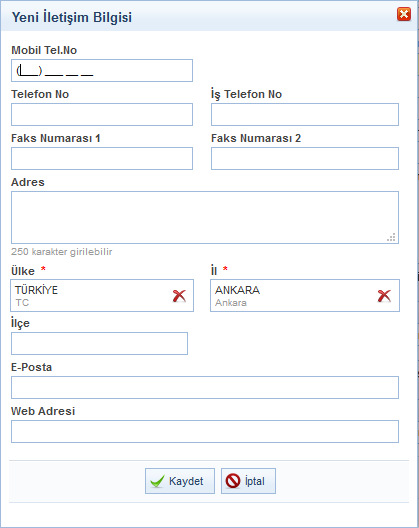Focus the E-Posta field
The image size is (419, 528).
pos(205,388)
